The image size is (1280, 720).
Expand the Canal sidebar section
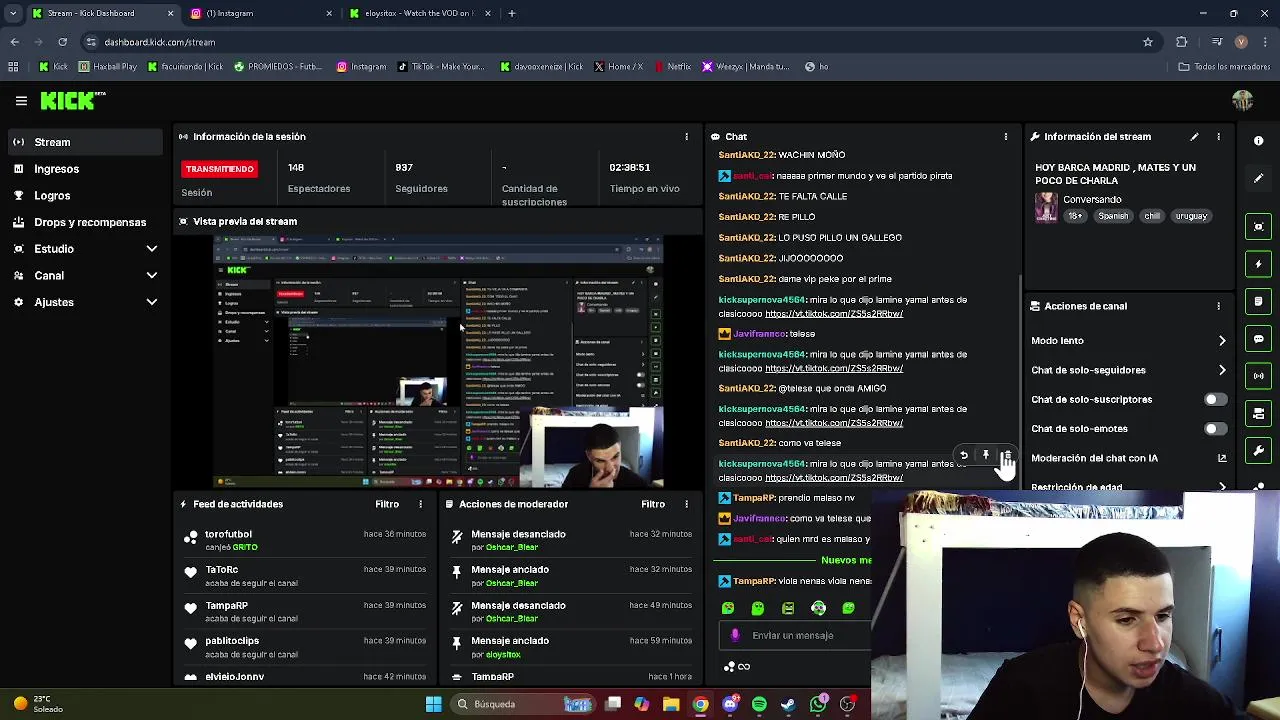tap(152, 275)
